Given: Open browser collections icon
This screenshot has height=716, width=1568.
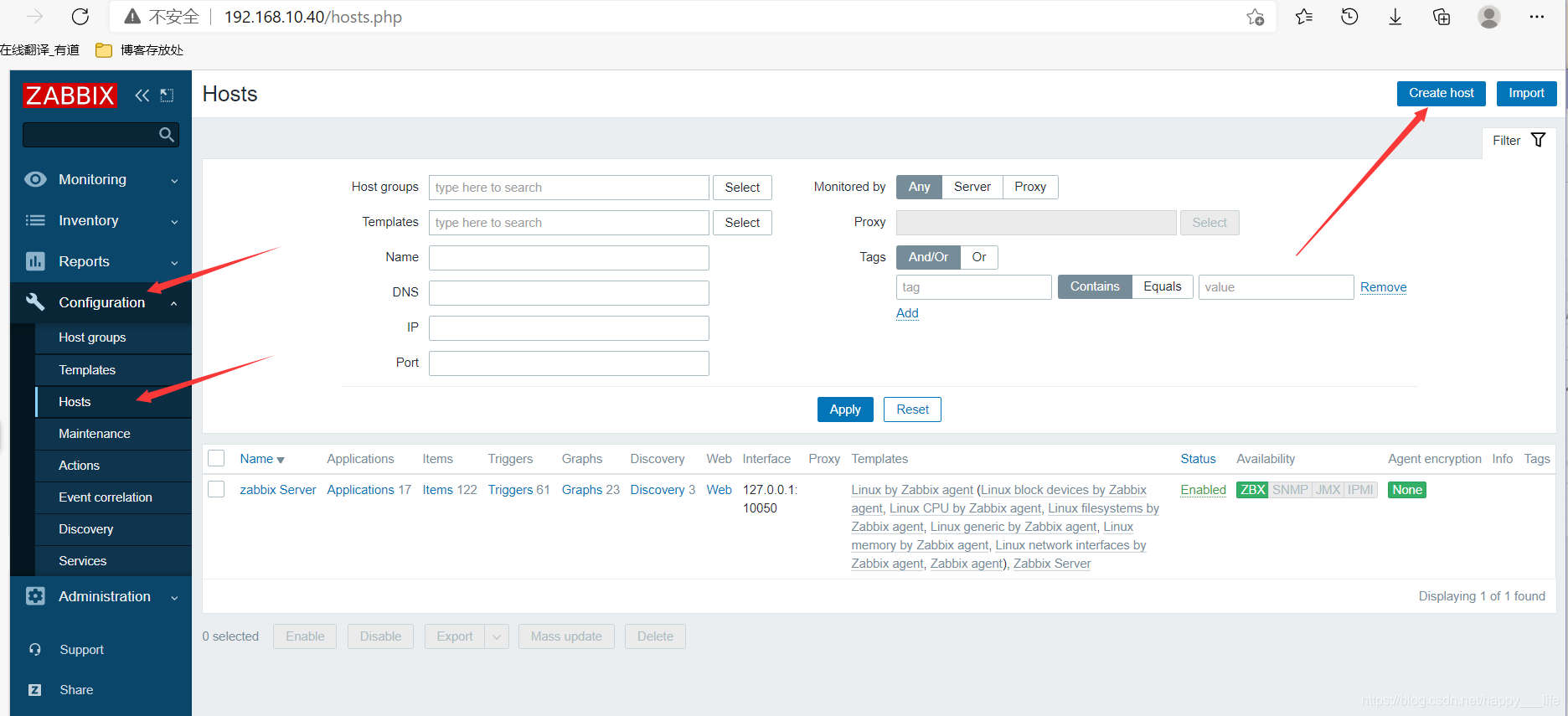Looking at the screenshot, I should tap(1442, 17).
